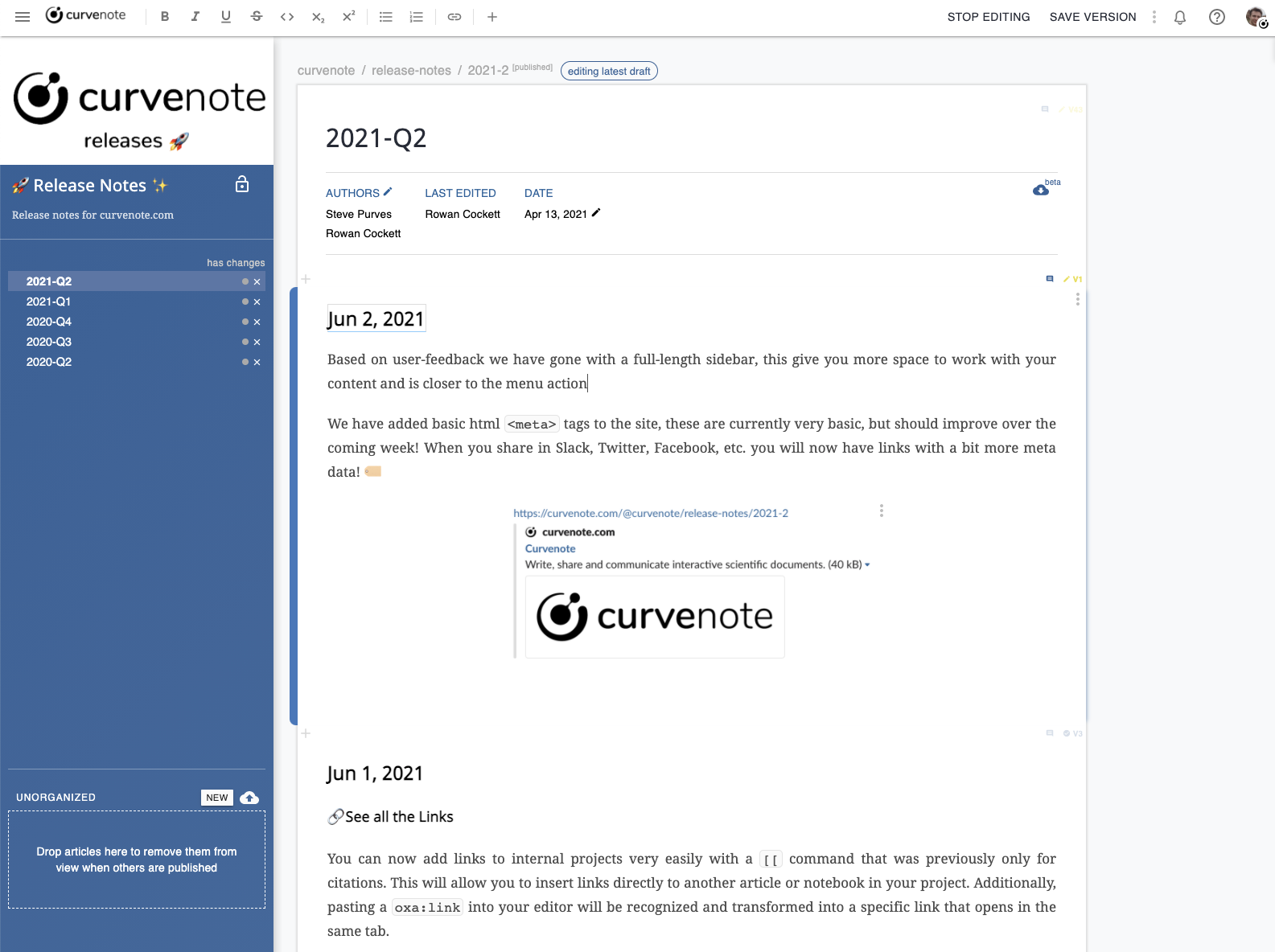Insert a numbered list
1275x952 pixels.
417,17
